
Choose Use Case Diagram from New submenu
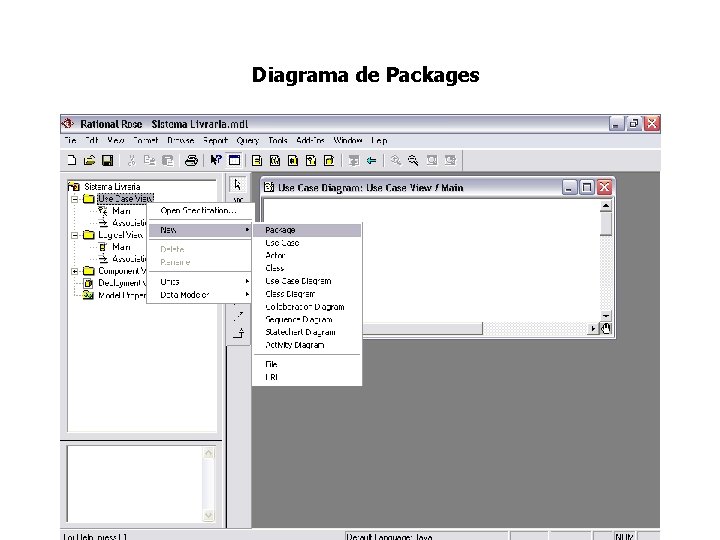[x=307, y=281]
